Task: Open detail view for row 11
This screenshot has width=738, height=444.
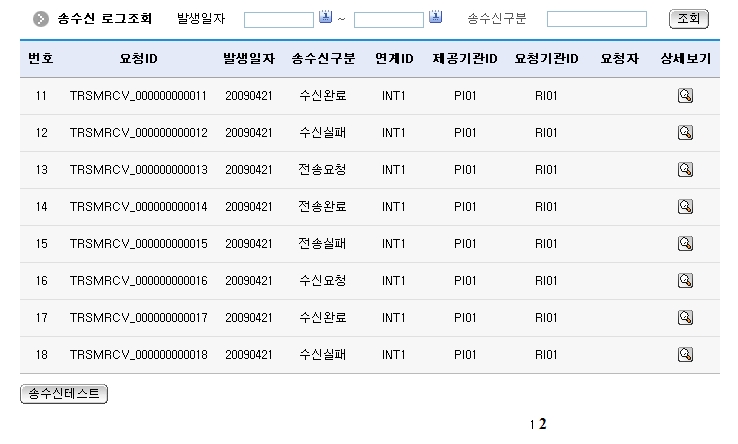Action: (685, 96)
